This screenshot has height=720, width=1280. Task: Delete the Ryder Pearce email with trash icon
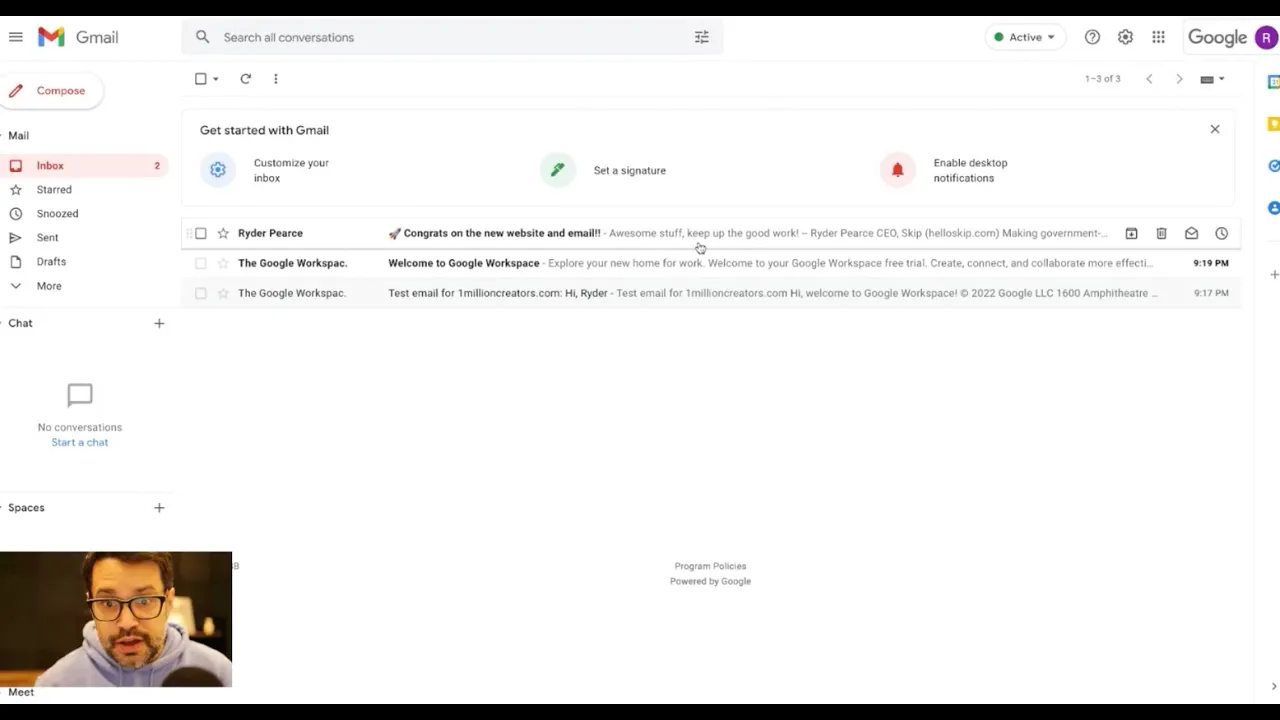click(1161, 233)
